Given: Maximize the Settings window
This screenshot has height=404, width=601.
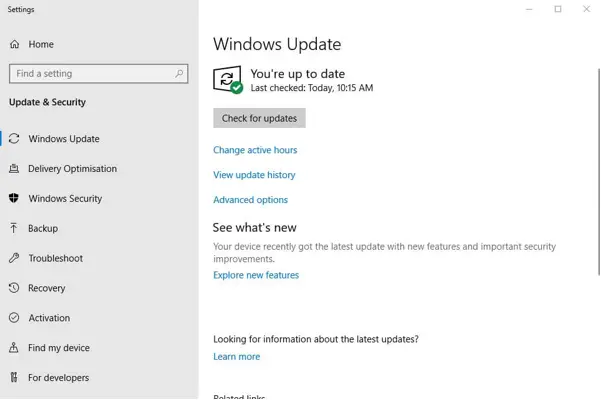Looking at the screenshot, I should [x=558, y=9].
